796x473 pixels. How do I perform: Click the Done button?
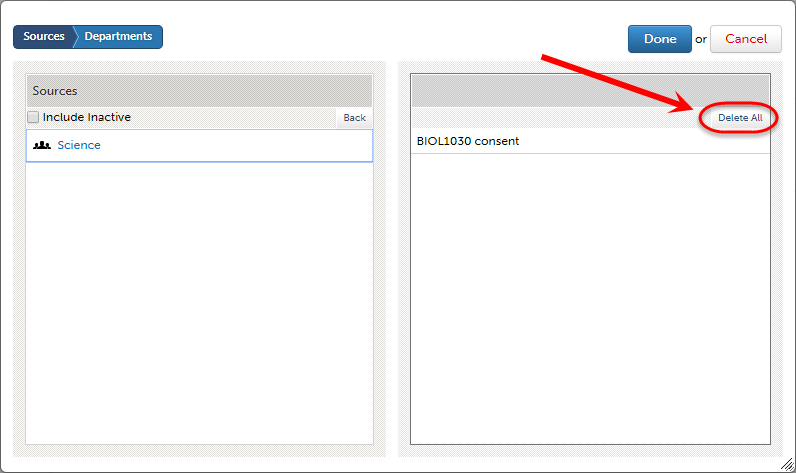point(659,39)
